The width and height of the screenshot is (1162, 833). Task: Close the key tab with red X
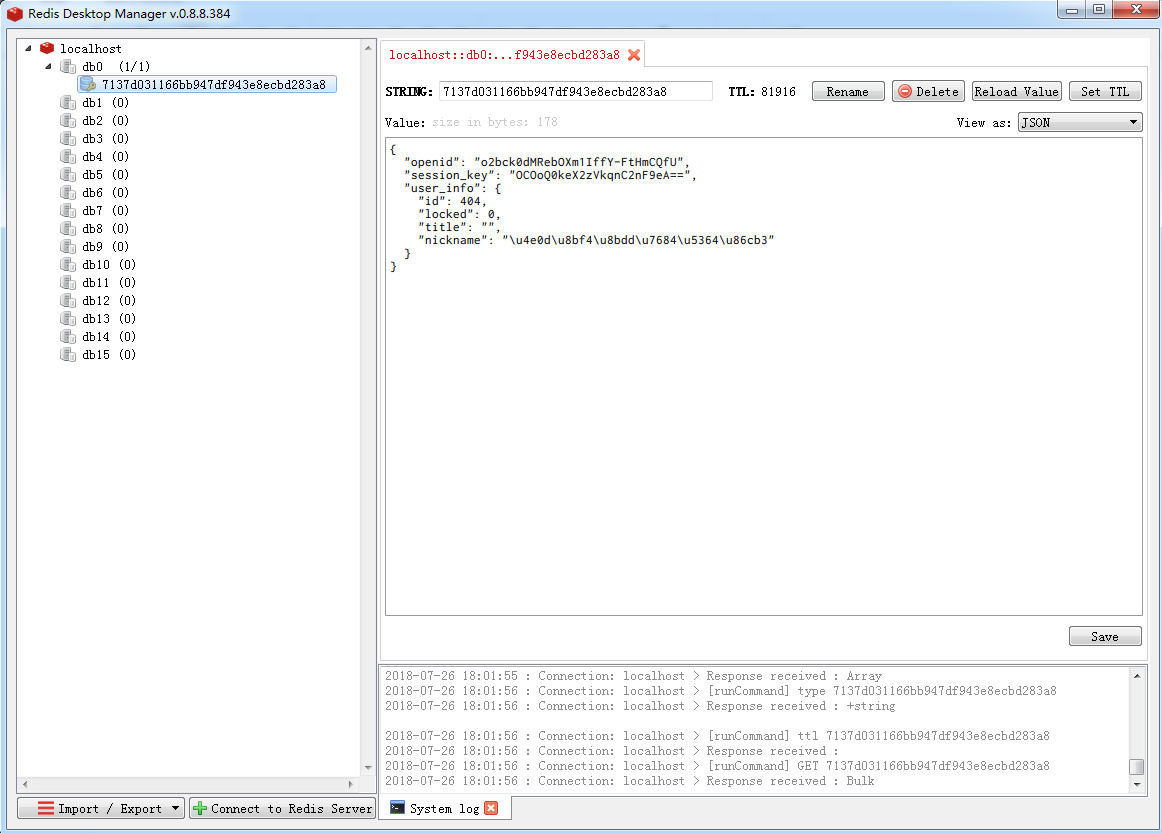point(634,55)
